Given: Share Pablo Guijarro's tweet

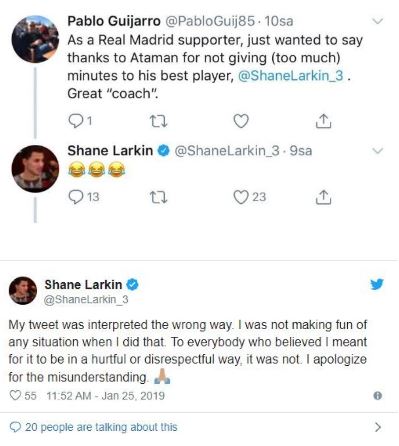Looking at the screenshot, I should 323,121.
